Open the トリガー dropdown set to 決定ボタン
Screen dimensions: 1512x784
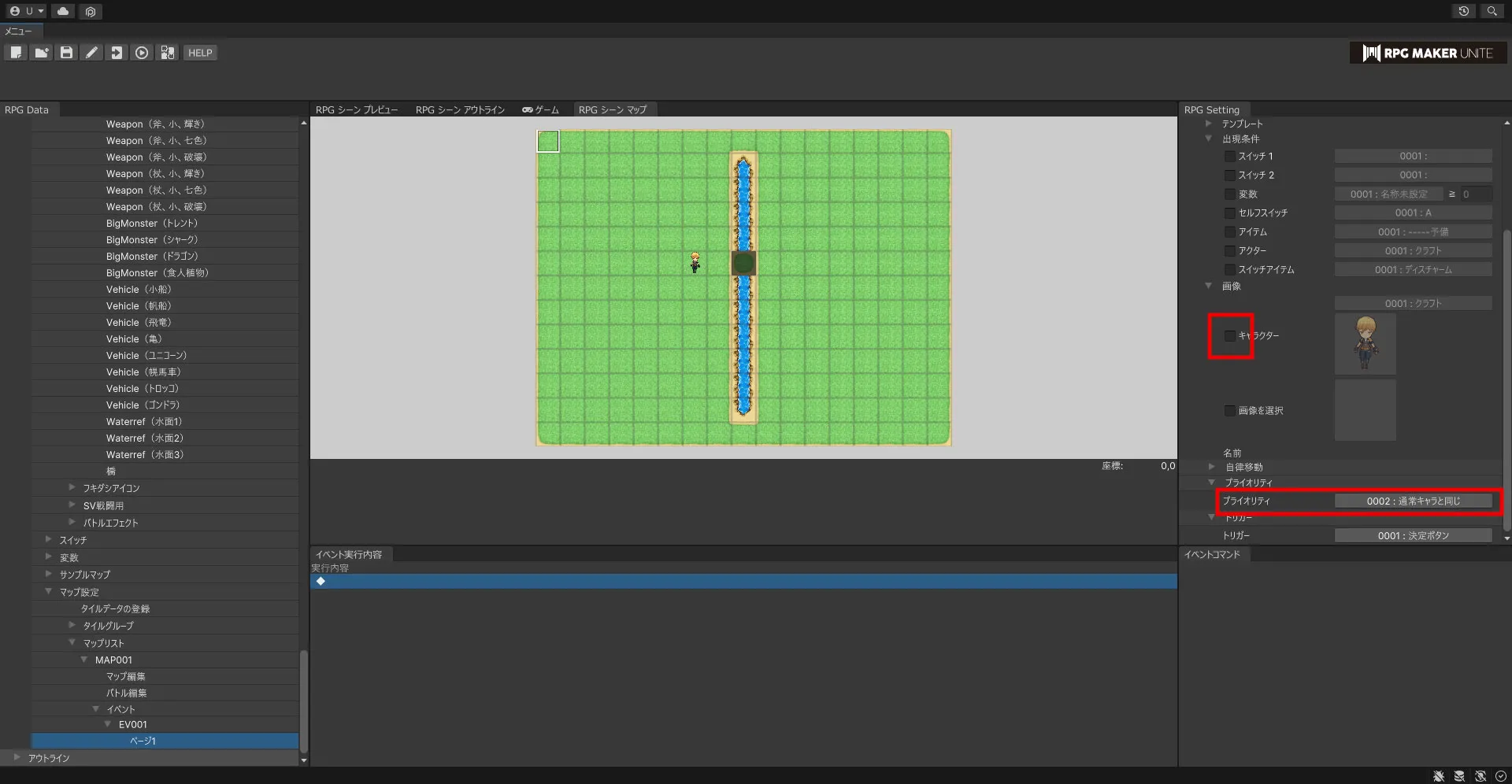(1413, 536)
